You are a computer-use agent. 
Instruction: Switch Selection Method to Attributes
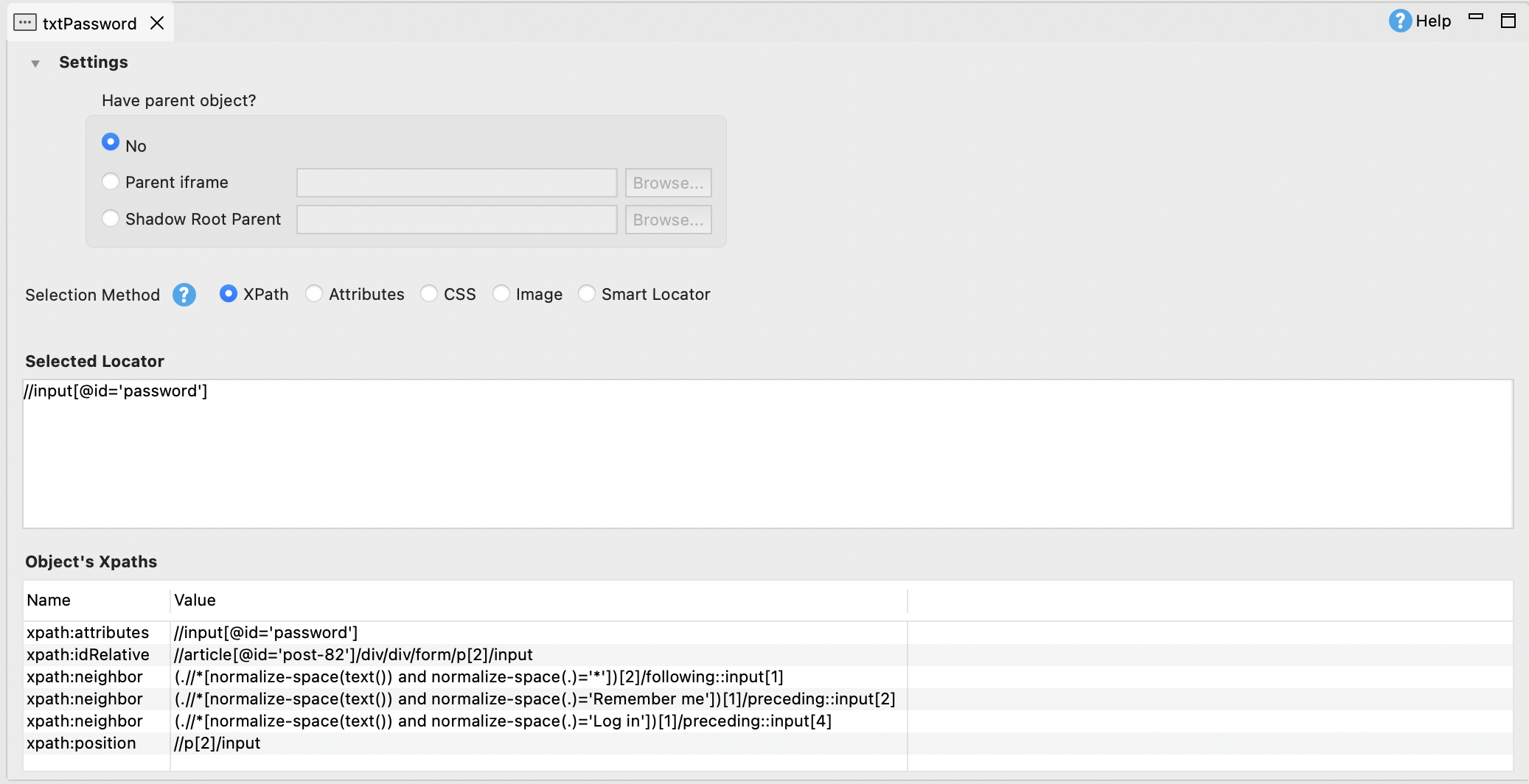tap(315, 294)
